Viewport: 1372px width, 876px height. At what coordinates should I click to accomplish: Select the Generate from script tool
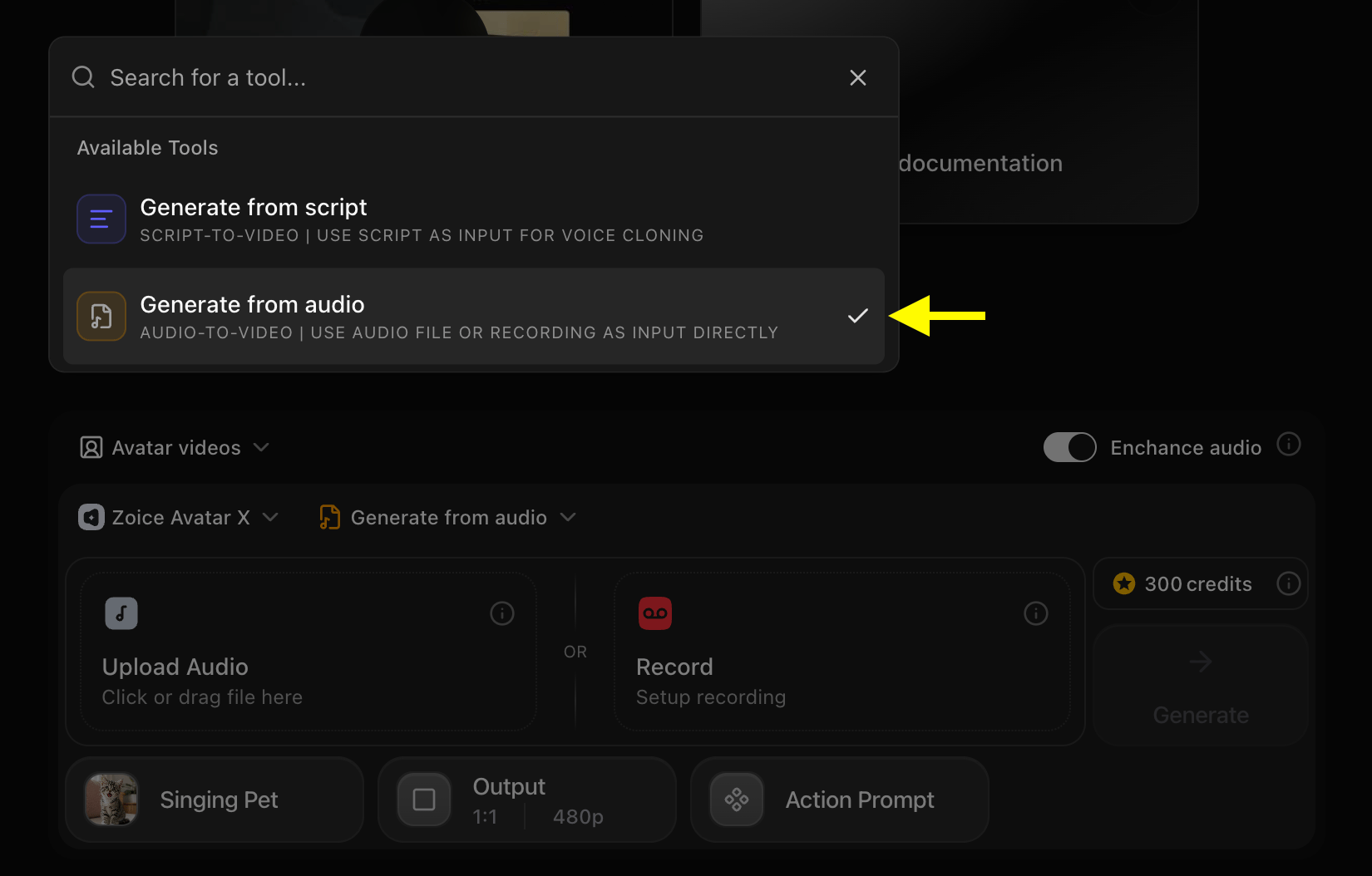(474, 219)
